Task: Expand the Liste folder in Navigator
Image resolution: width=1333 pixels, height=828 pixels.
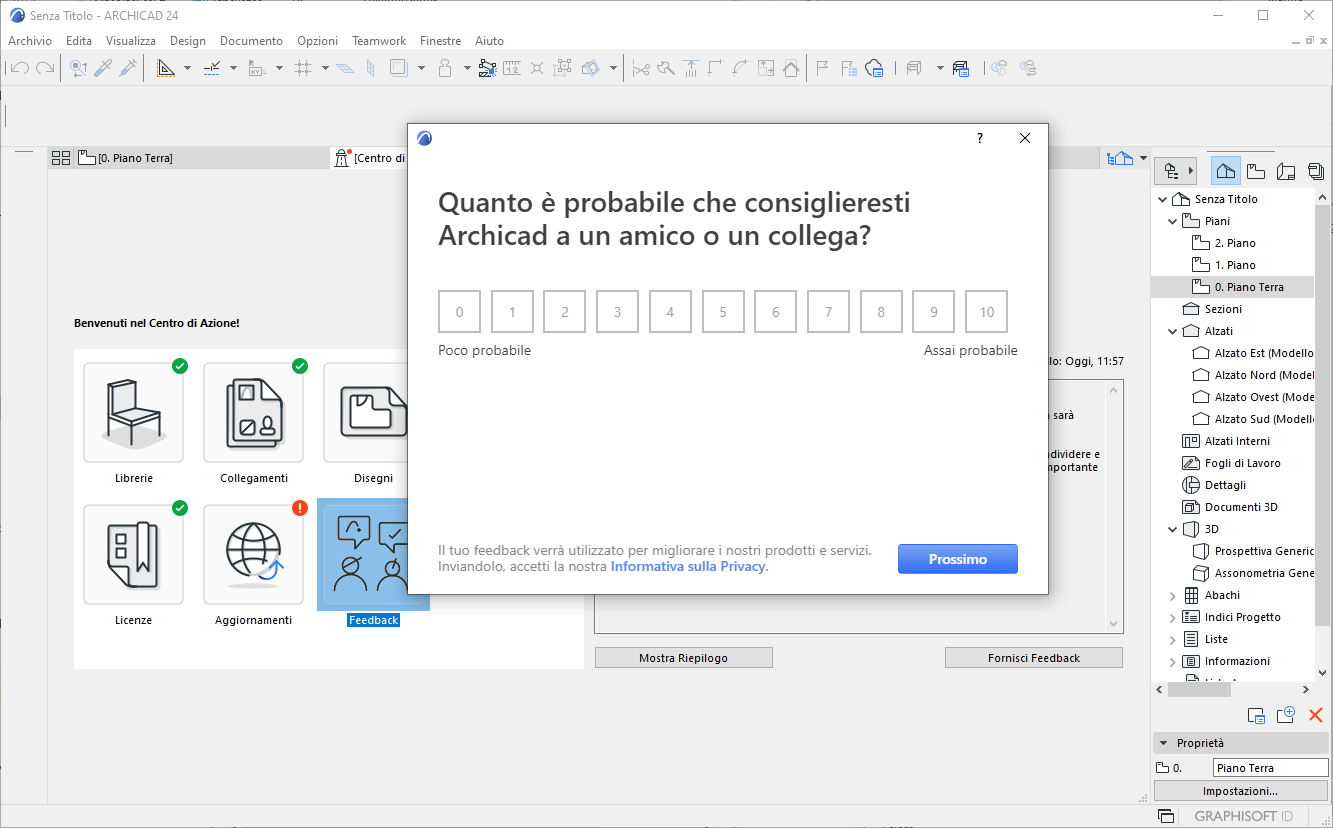Action: point(1173,639)
